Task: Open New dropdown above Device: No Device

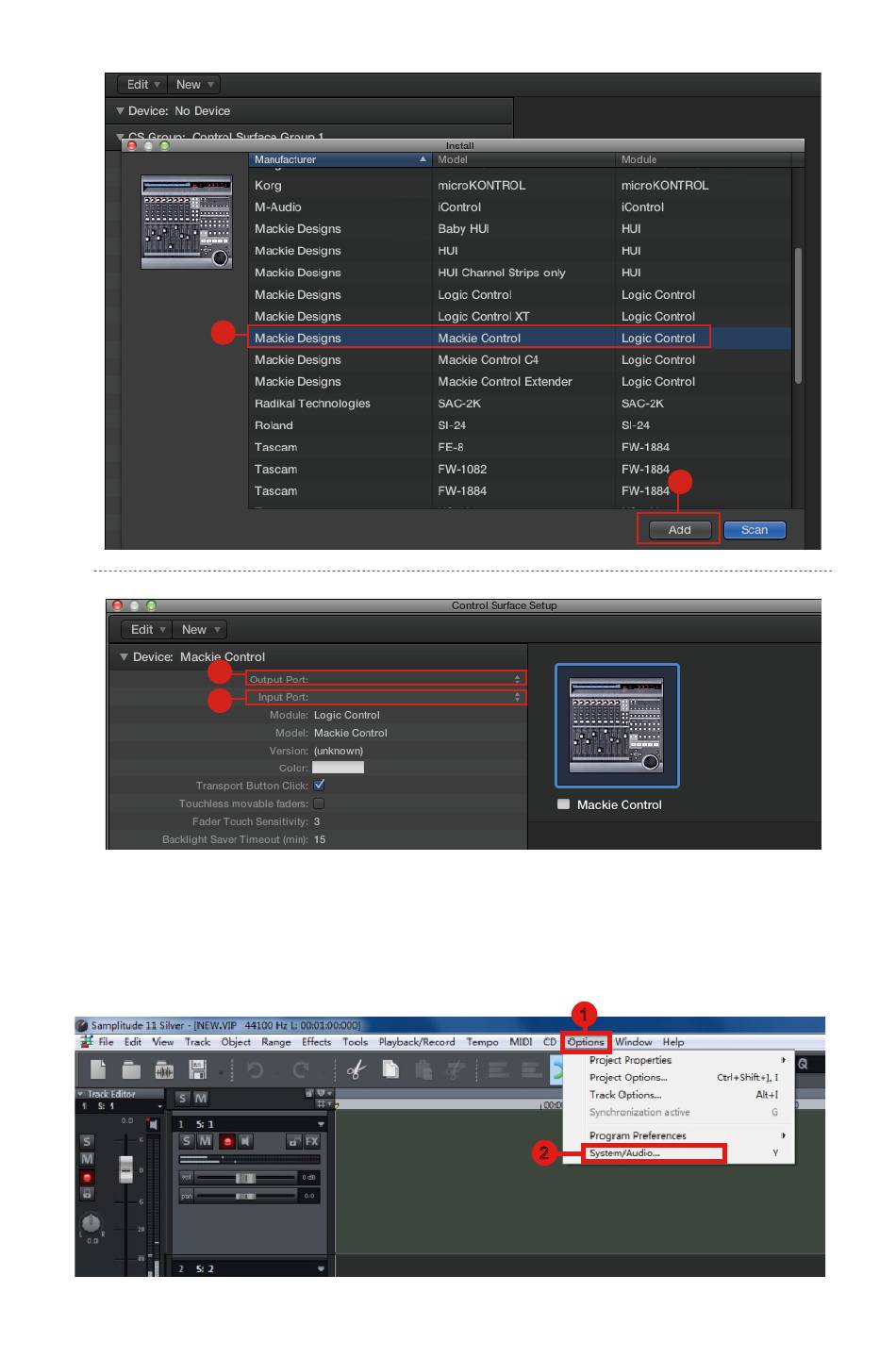Action: click(194, 84)
